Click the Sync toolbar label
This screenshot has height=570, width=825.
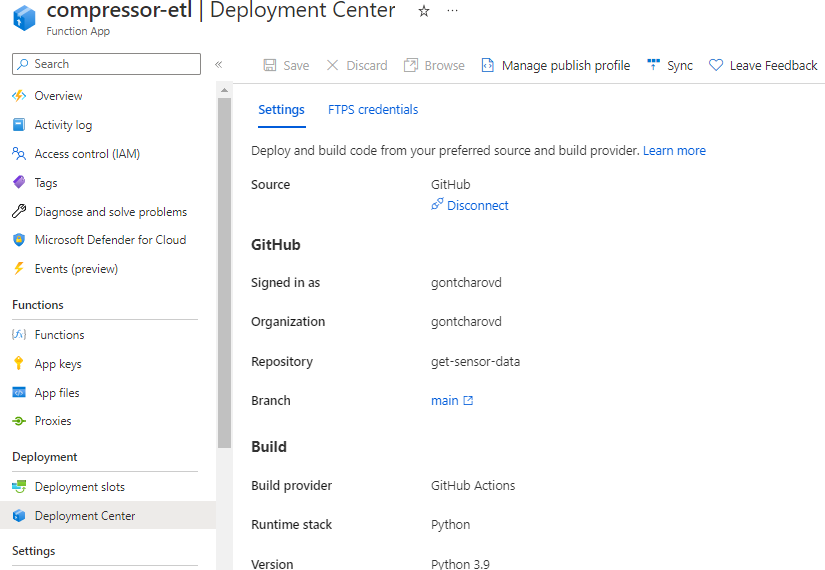coord(680,66)
